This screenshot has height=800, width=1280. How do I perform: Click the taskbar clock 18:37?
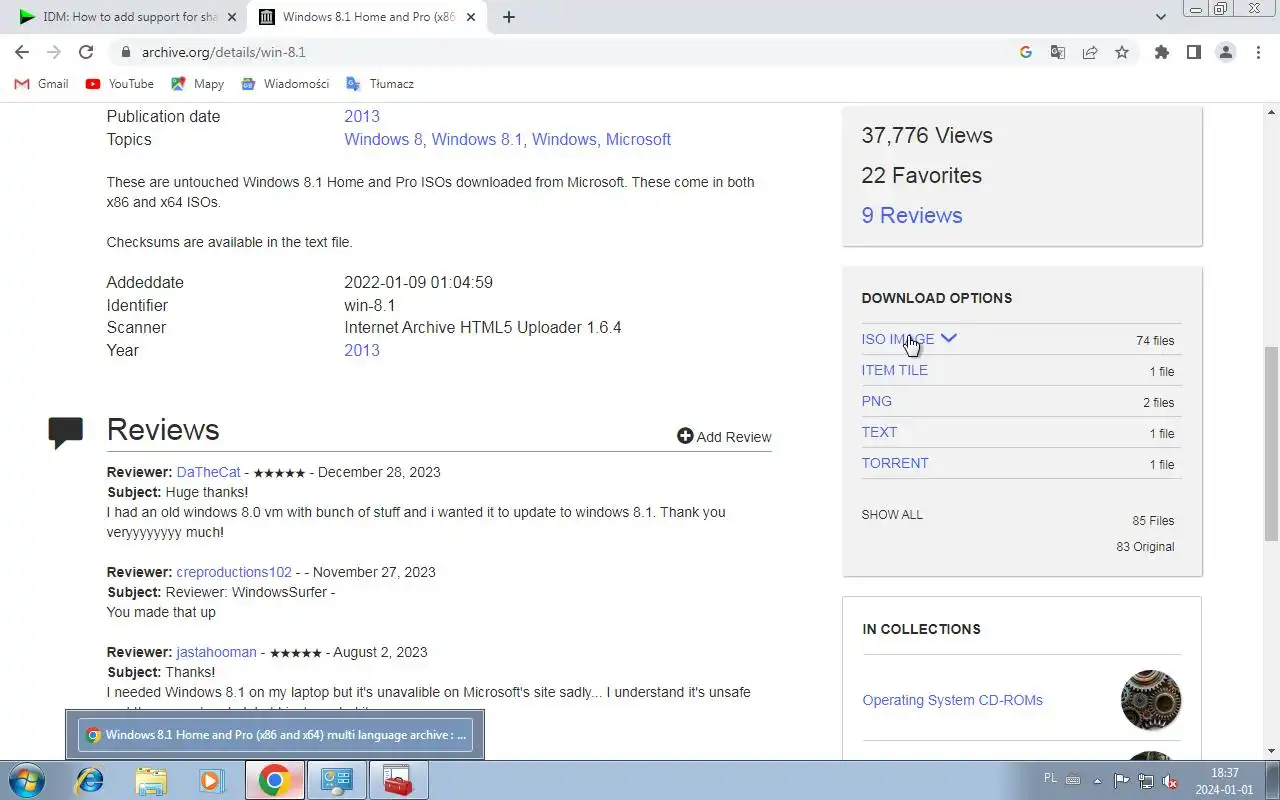click(1224, 773)
